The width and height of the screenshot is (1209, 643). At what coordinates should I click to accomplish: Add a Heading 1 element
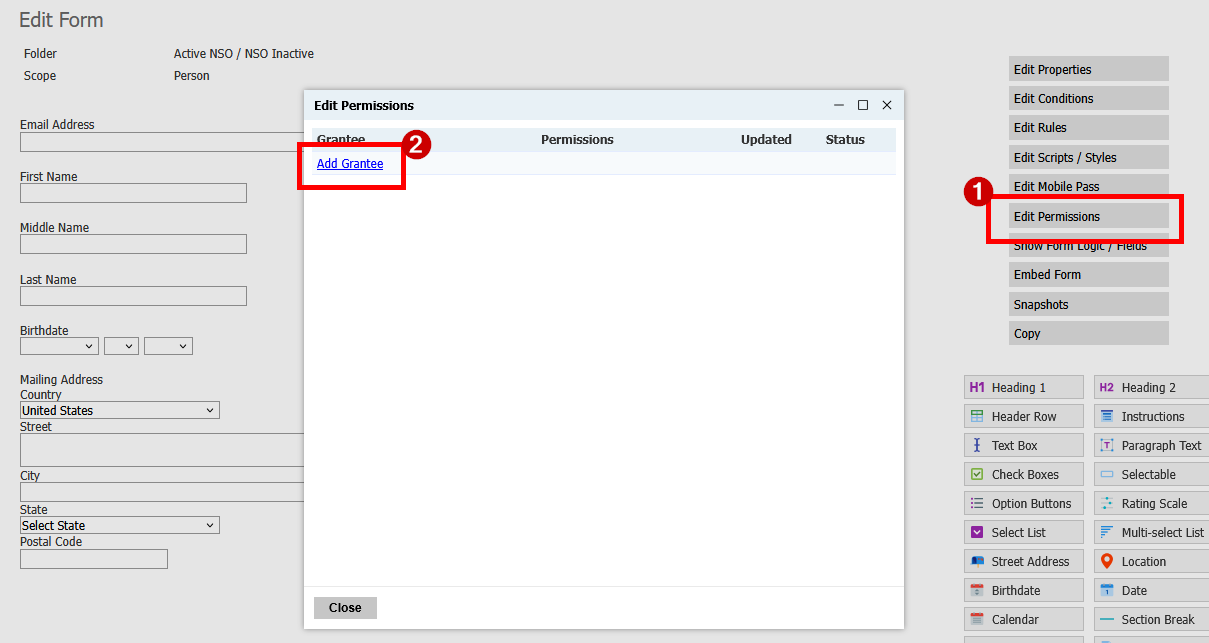pyautogui.click(x=1024, y=387)
